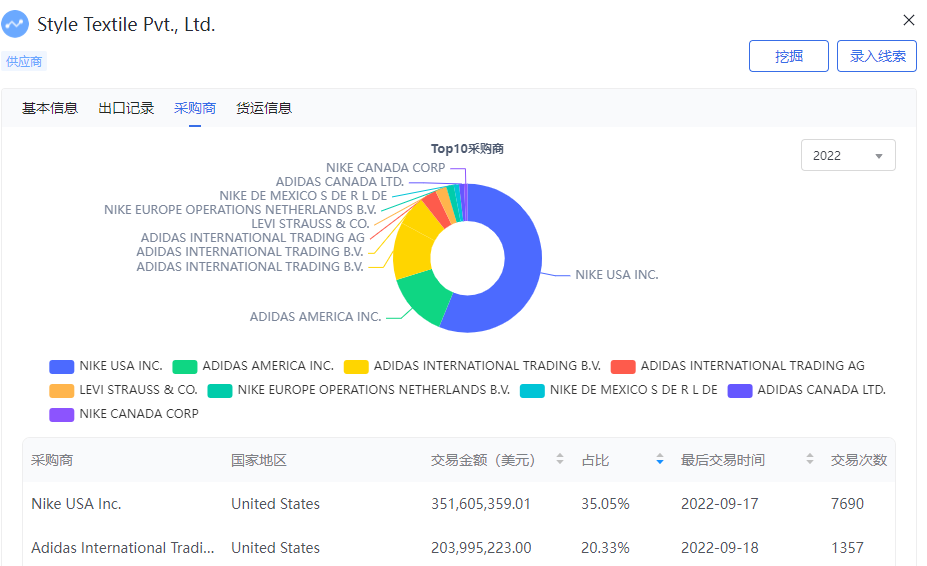Click the Top10采购商 chart title
The width and height of the screenshot is (927, 566).
click(467, 148)
